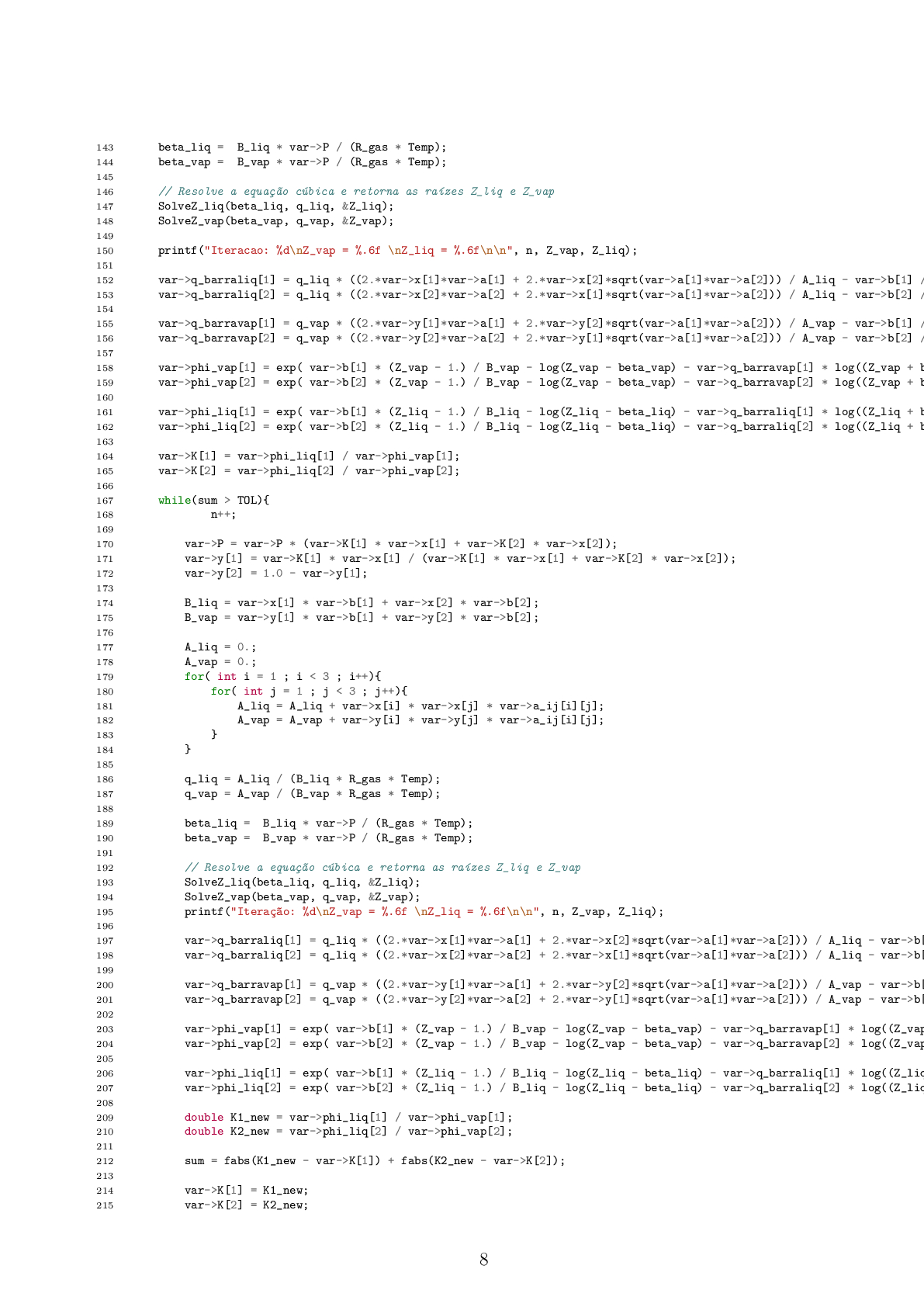This screenshot has height=1307, width=924.
Task: Click page number 8 at the bottom
Action: pyautogui.click(x=483, y=1260)
